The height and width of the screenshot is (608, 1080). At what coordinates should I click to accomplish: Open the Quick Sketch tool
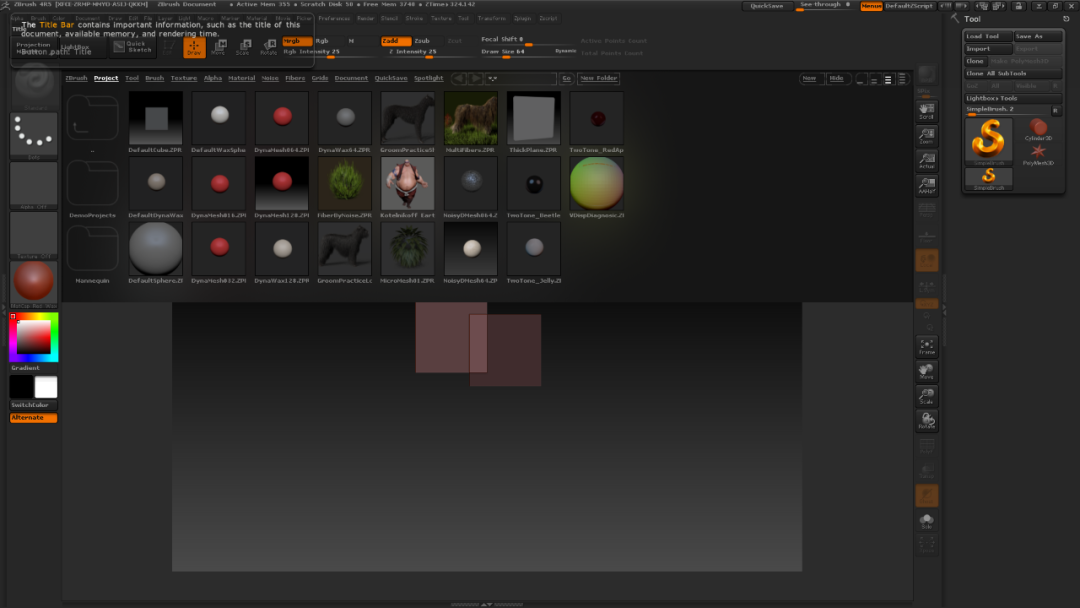pyautogui.click(x=132, y=47)
